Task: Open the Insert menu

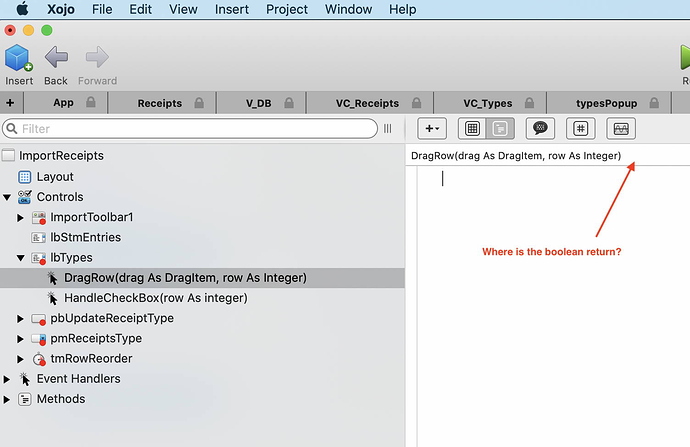Action: pos(231,9)
